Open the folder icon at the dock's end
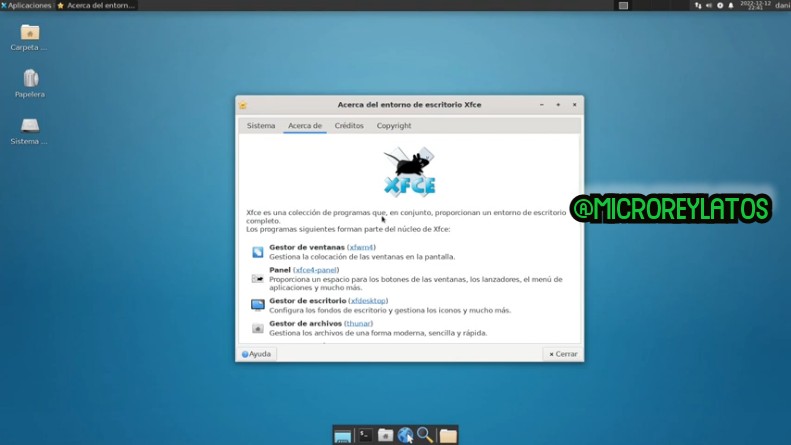Screen dimensions: 791x445 (x=447, y=435)
